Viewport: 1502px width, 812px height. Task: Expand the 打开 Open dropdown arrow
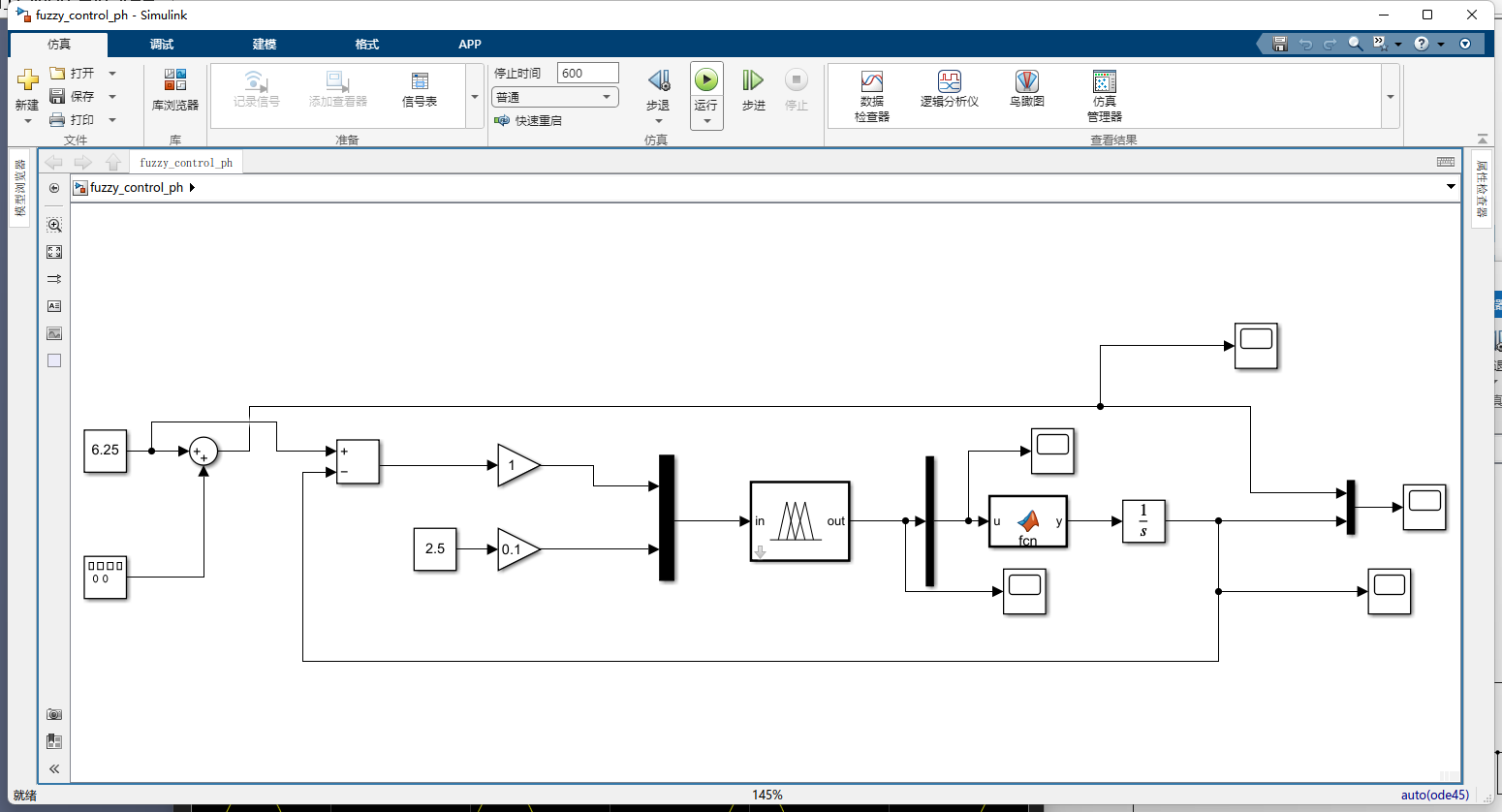[112, 73]
